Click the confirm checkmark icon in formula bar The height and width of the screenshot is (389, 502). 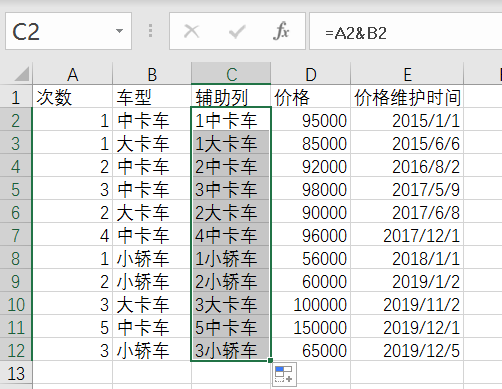237,32
